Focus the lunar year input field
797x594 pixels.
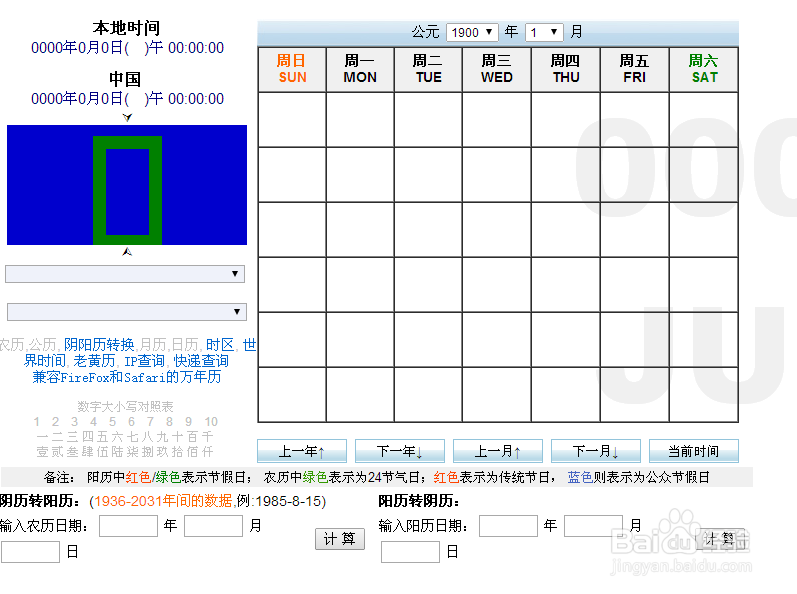click(128, 526)
